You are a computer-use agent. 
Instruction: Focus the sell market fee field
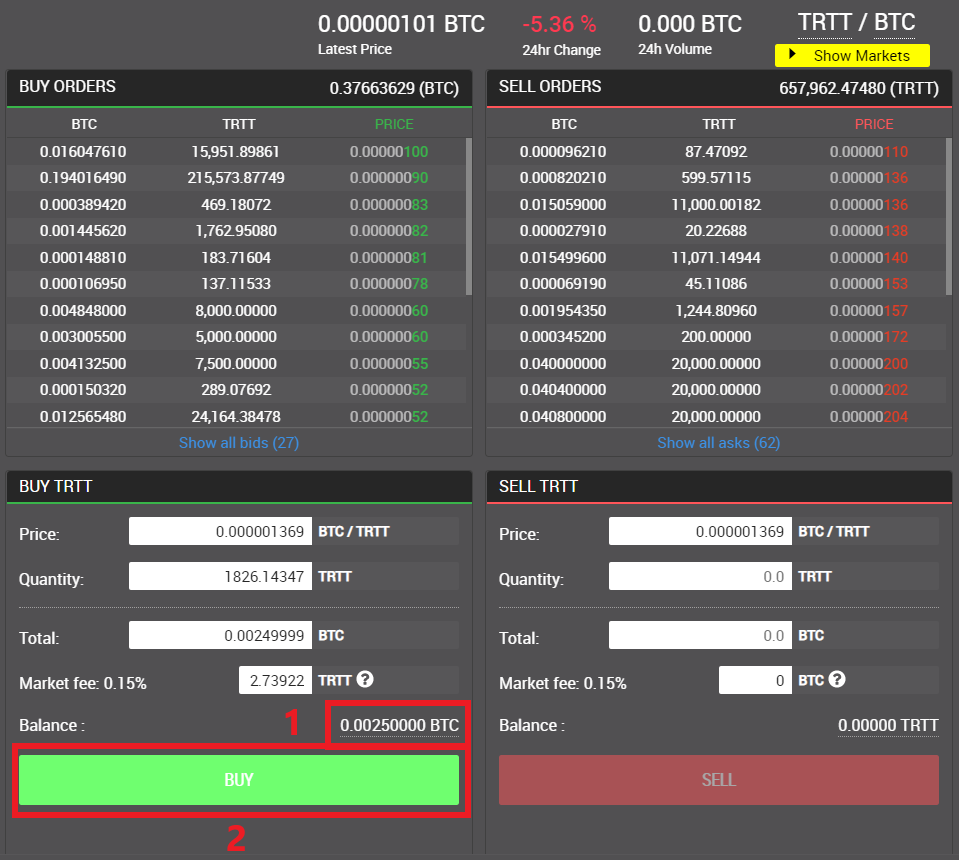click(755, 680)
